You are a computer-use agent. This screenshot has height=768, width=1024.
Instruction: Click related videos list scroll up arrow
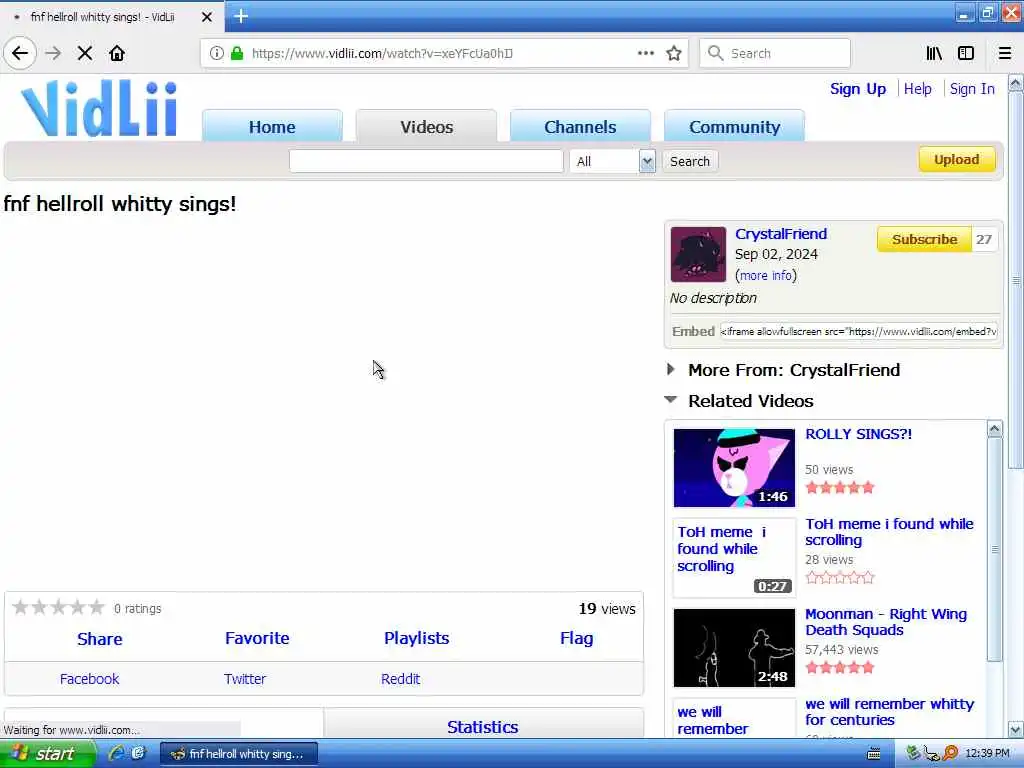point(994,429)
